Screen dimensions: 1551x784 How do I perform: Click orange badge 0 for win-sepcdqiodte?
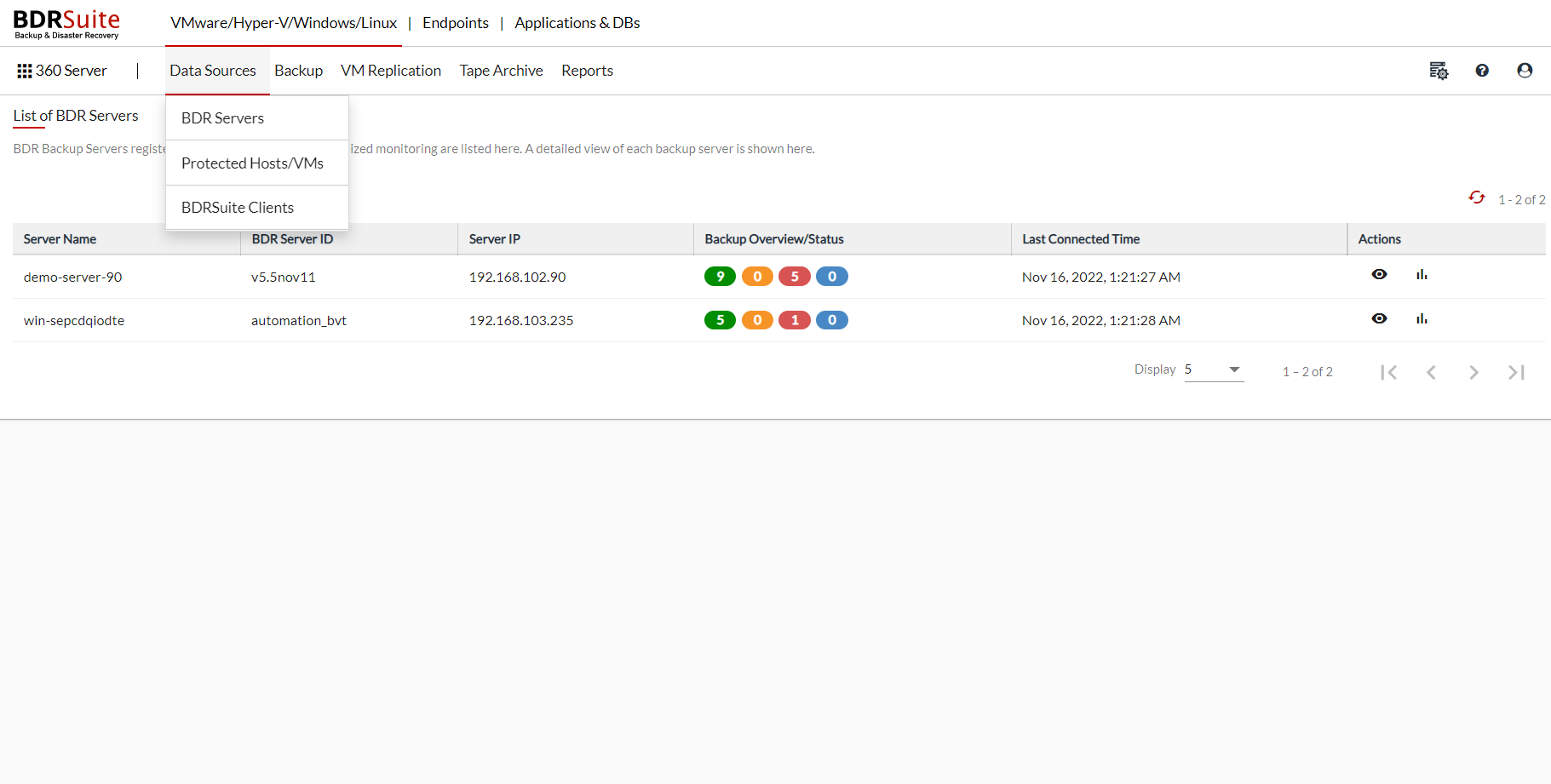(x=757, y=320)
